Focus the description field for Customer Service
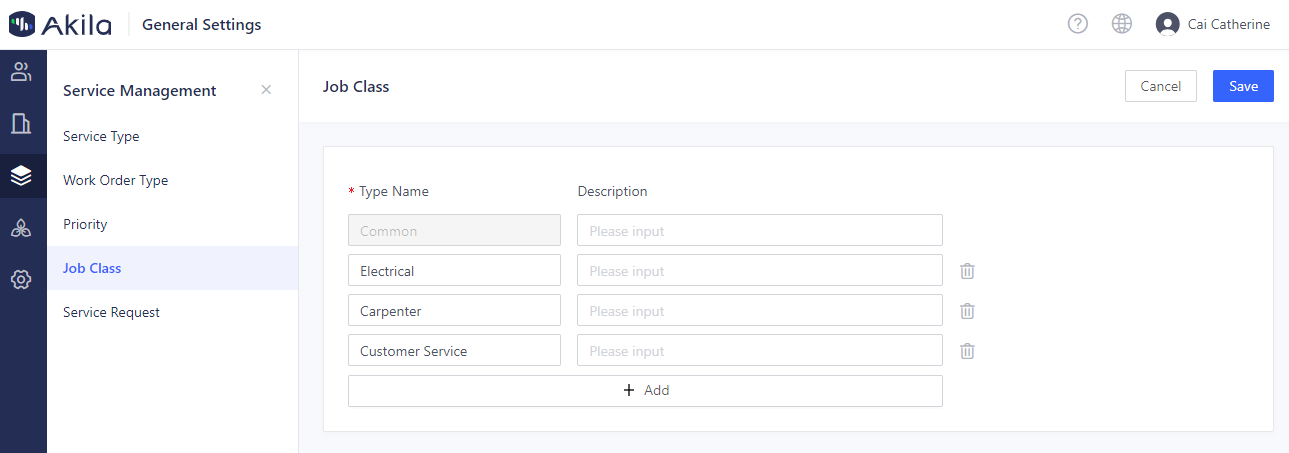Image resolution: width=1289 pixels, height=453 pixels. pos(760,350)
